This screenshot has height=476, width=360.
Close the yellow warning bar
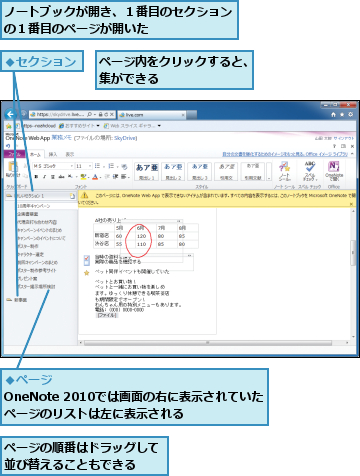pyautogui.click(x=351, y=204)
